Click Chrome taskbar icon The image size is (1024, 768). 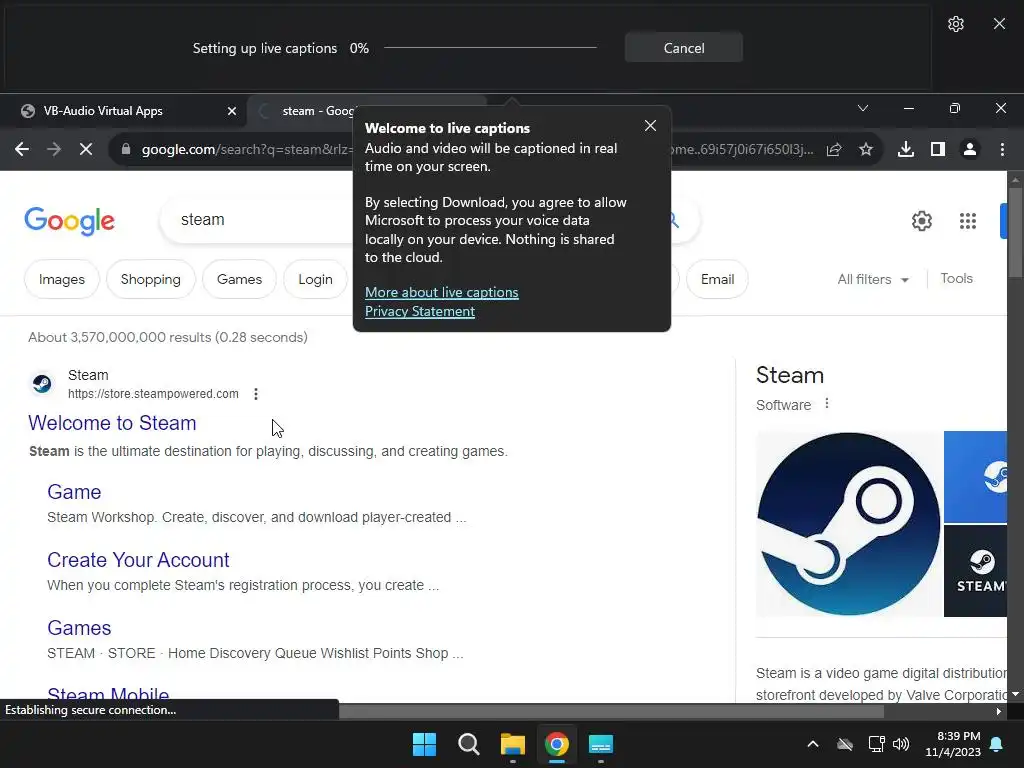(x=556, y=744)
